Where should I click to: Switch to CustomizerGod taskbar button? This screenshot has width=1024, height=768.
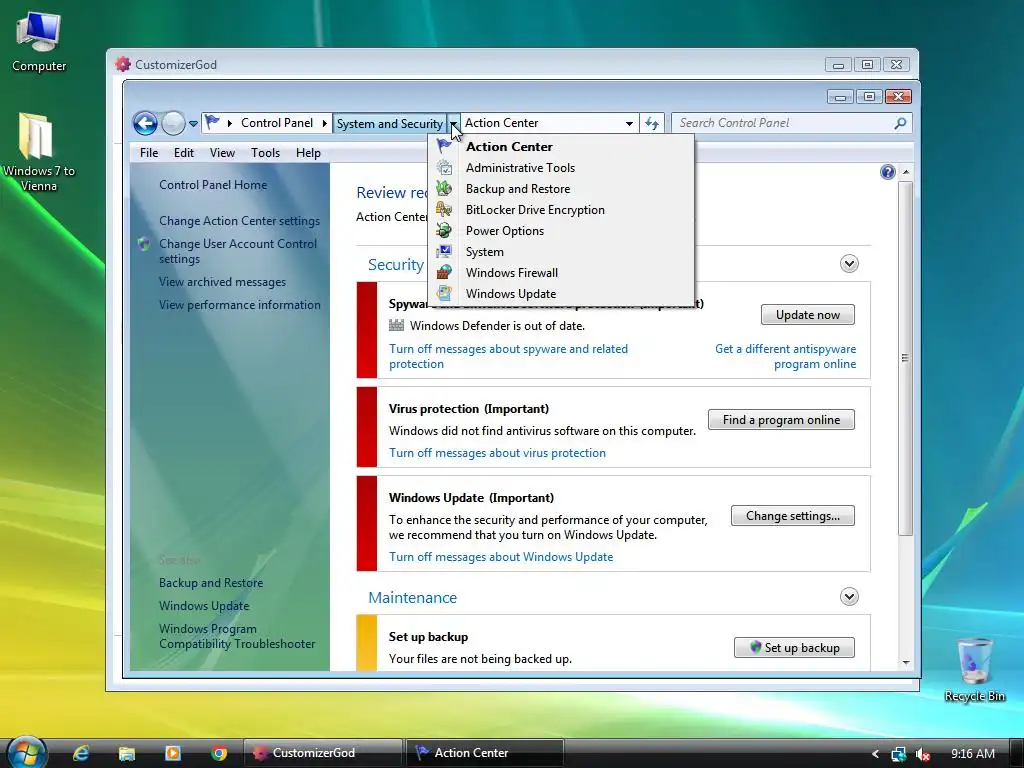(x=323, y=753)
